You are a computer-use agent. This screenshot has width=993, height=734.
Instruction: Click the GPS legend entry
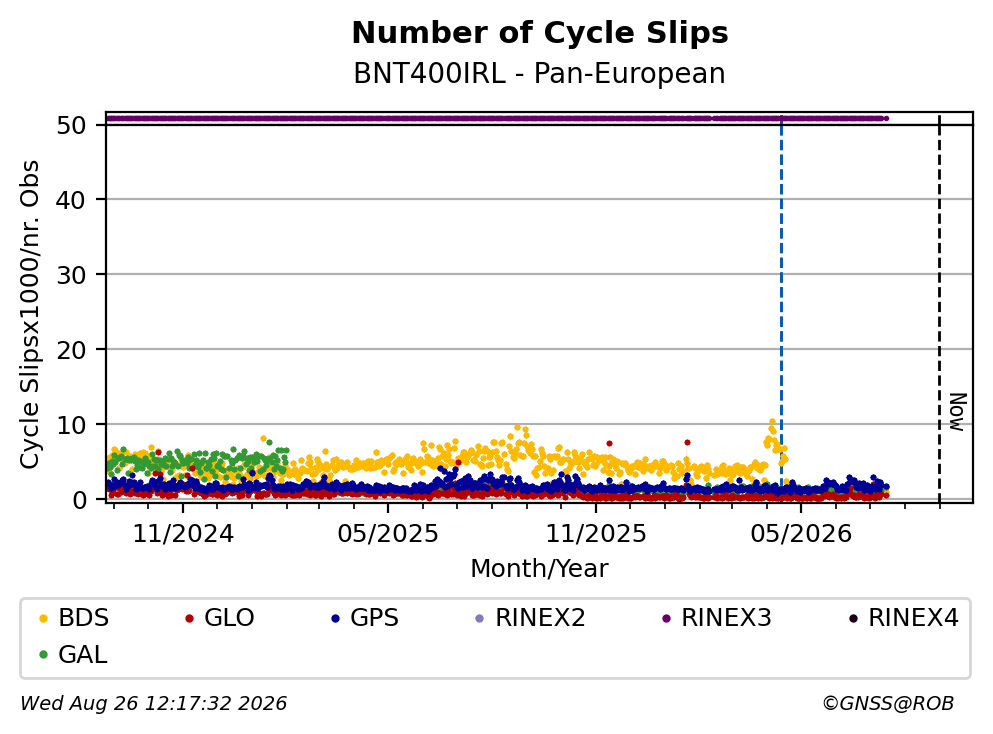365,617
